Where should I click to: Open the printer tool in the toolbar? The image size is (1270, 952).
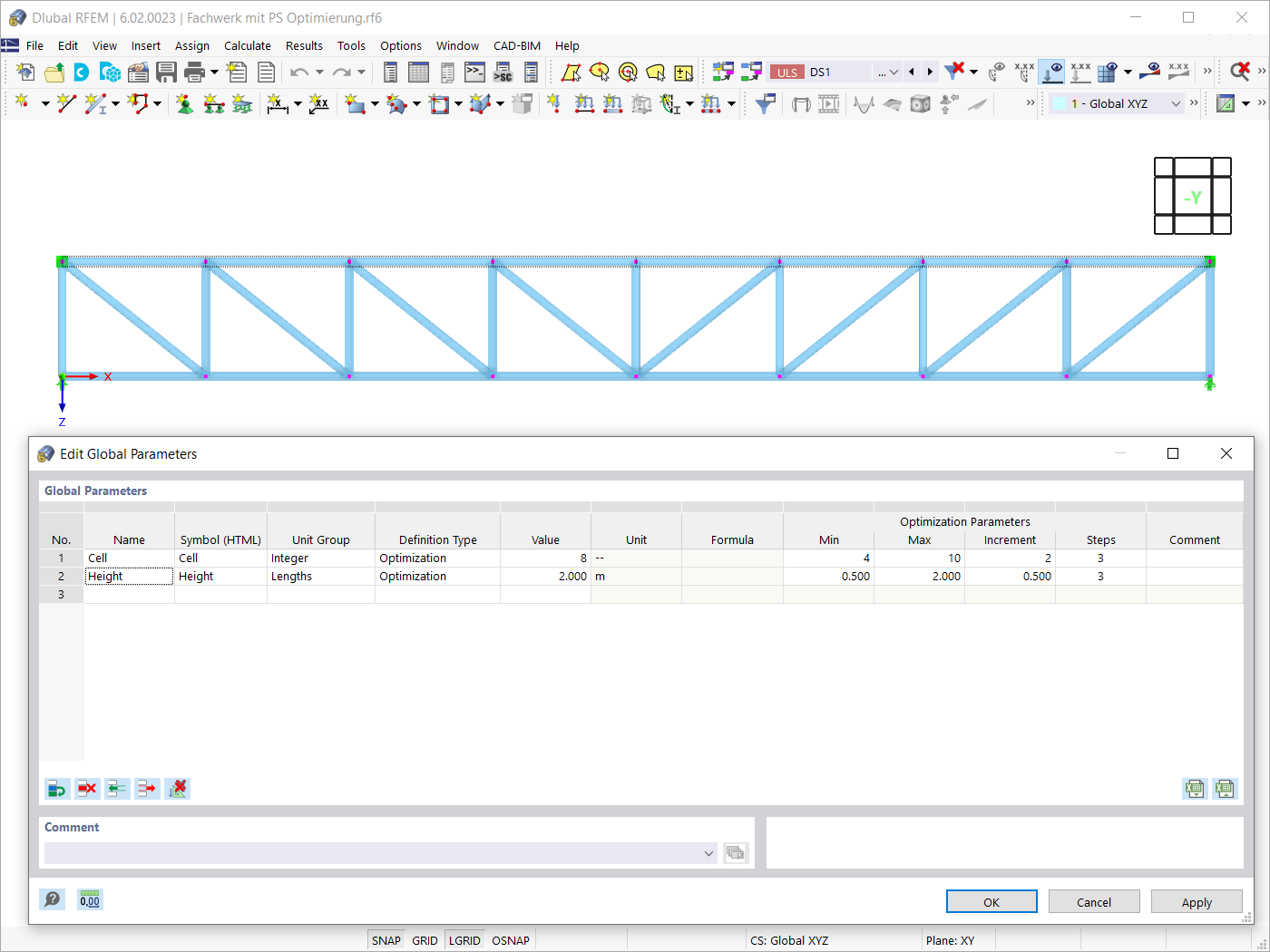193,72
